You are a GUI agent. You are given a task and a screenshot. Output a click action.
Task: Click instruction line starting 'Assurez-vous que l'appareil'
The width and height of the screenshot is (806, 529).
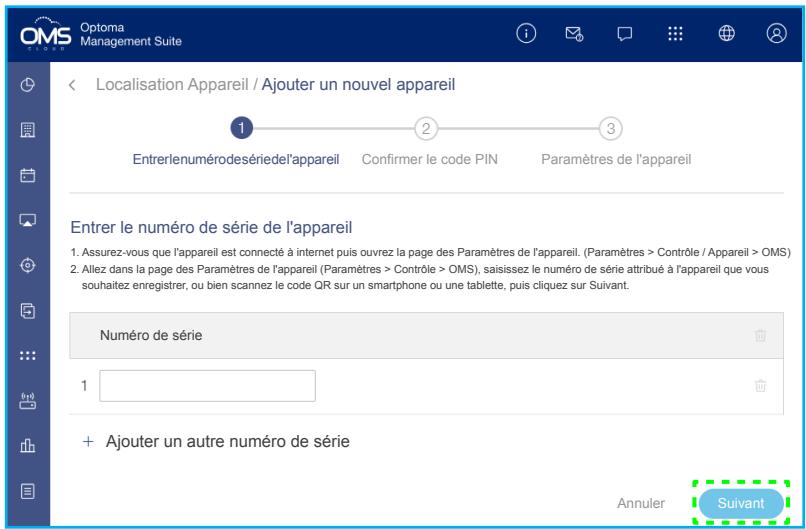pos(431,252)
